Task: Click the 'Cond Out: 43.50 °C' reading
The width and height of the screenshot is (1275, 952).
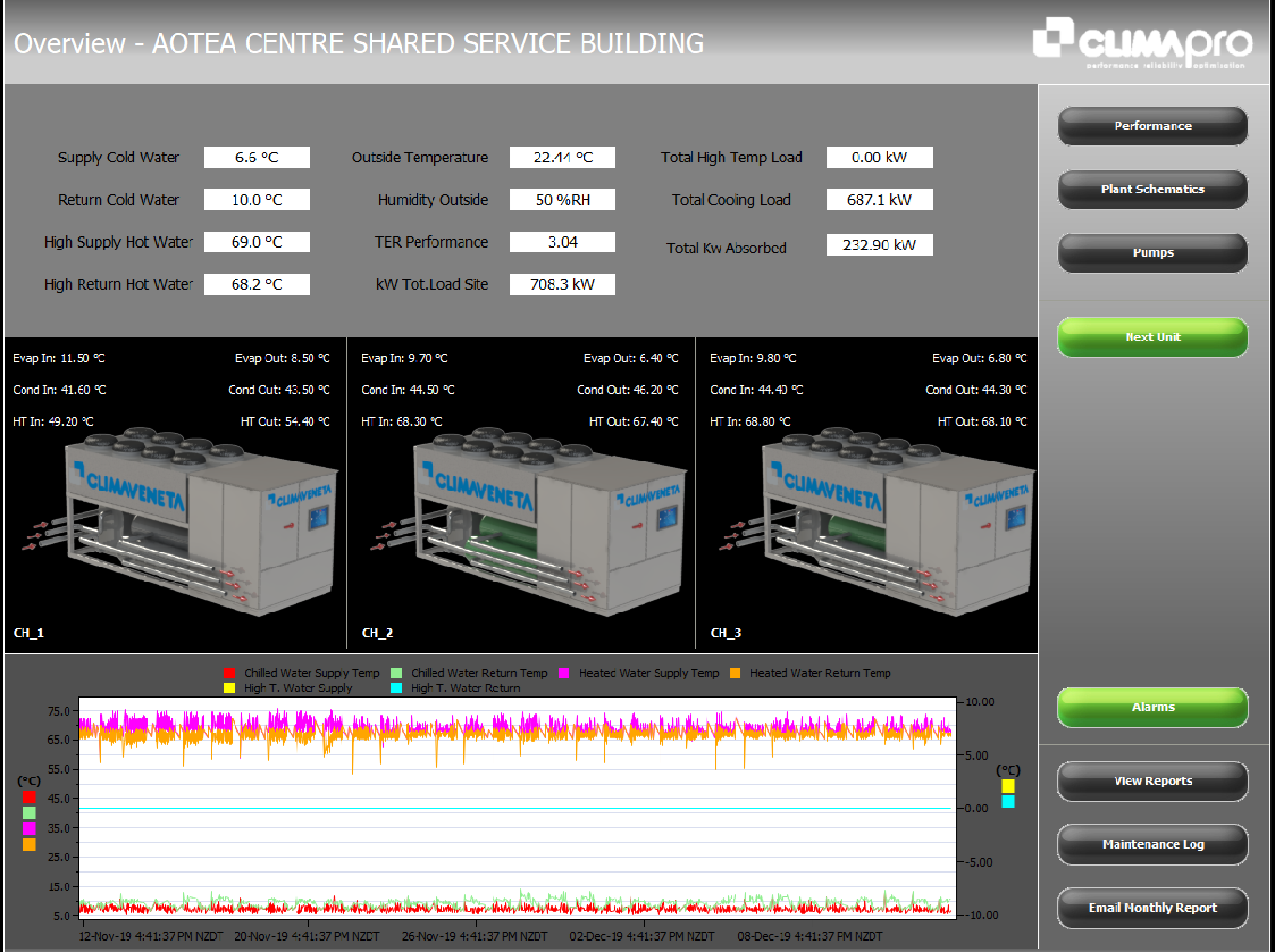Action: (x=279, y=390)
